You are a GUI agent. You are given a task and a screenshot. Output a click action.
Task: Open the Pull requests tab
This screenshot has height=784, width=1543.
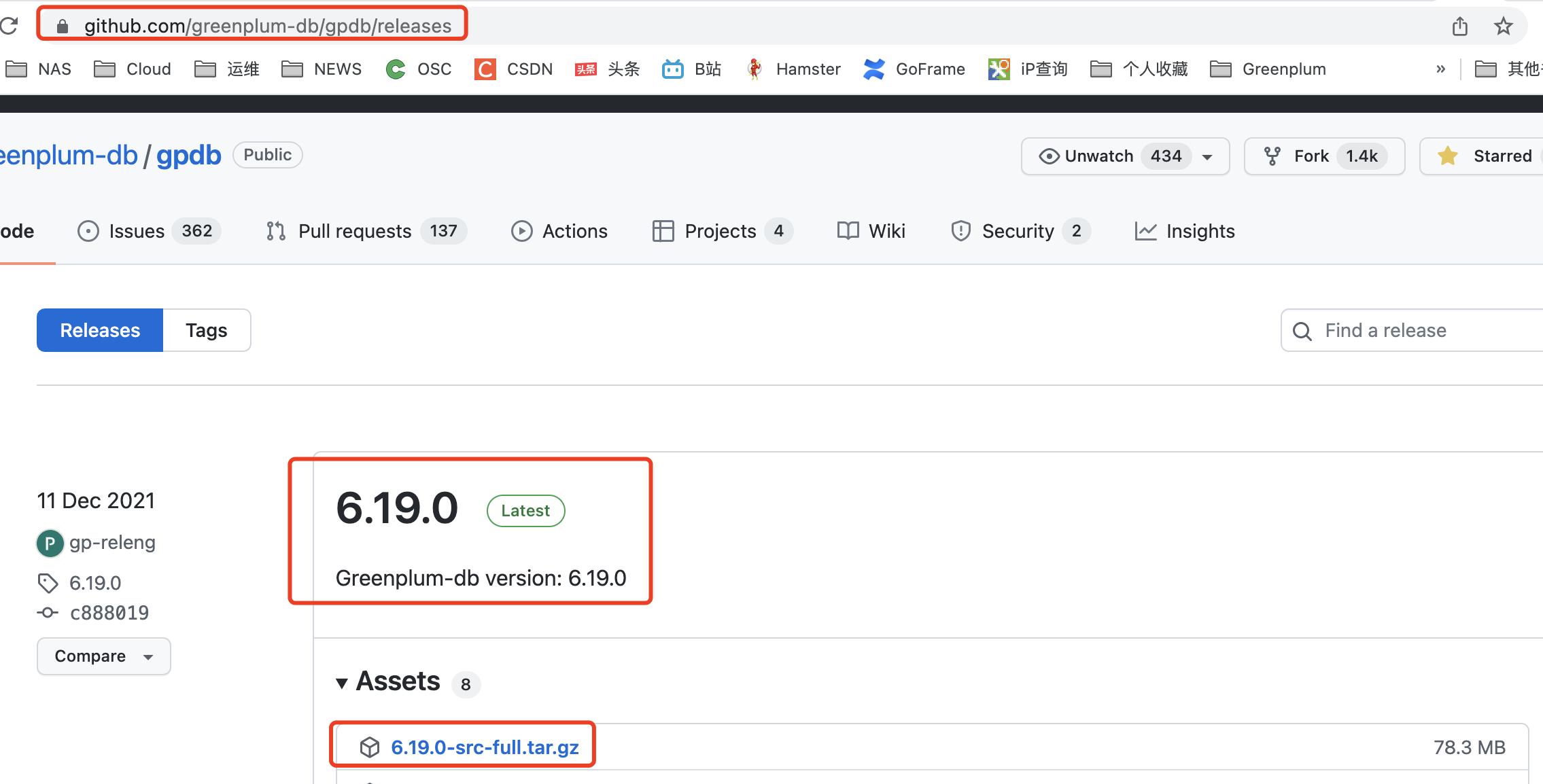pos(355,231)
